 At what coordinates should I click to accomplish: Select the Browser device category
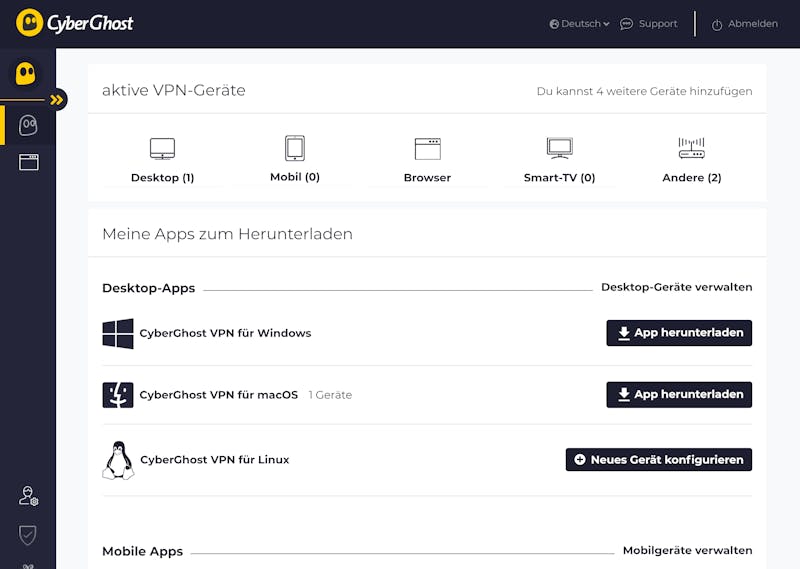(x=428, y=160)
